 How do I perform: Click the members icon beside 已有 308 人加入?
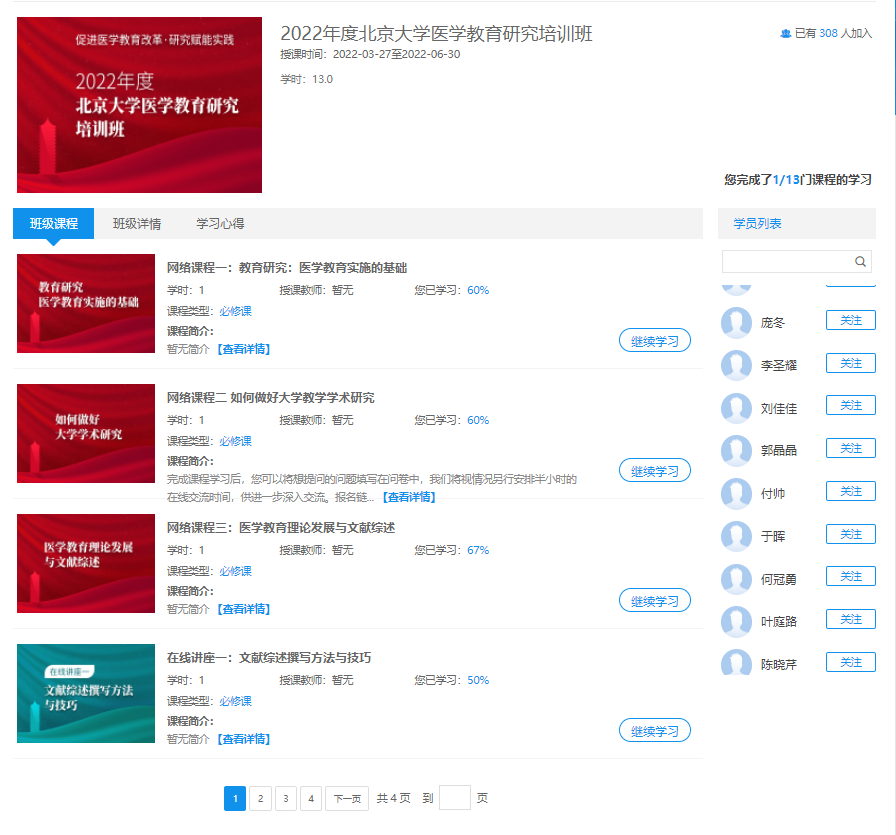click(786, 34)
